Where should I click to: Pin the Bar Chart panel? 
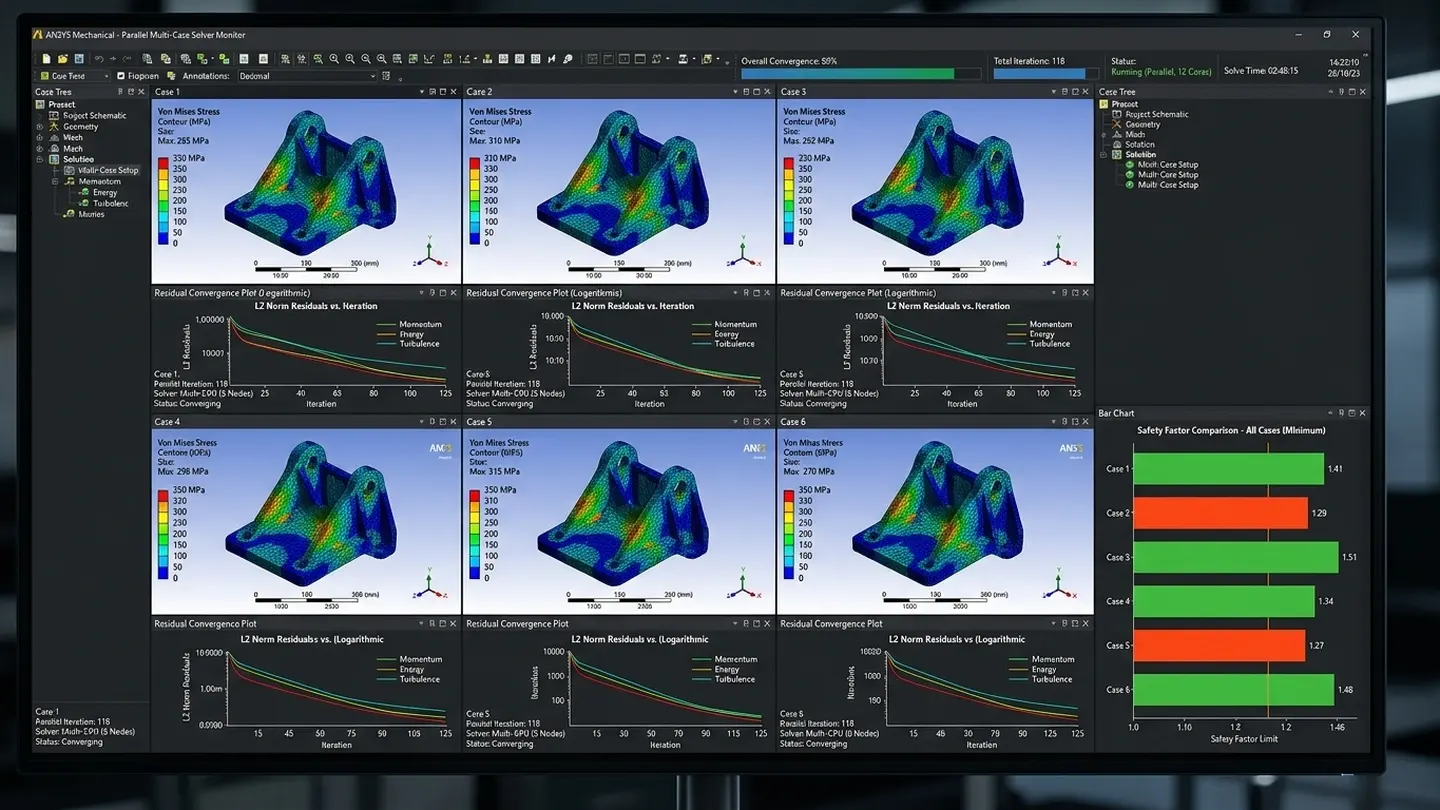pyautogui.click(x=1339, y=413)
